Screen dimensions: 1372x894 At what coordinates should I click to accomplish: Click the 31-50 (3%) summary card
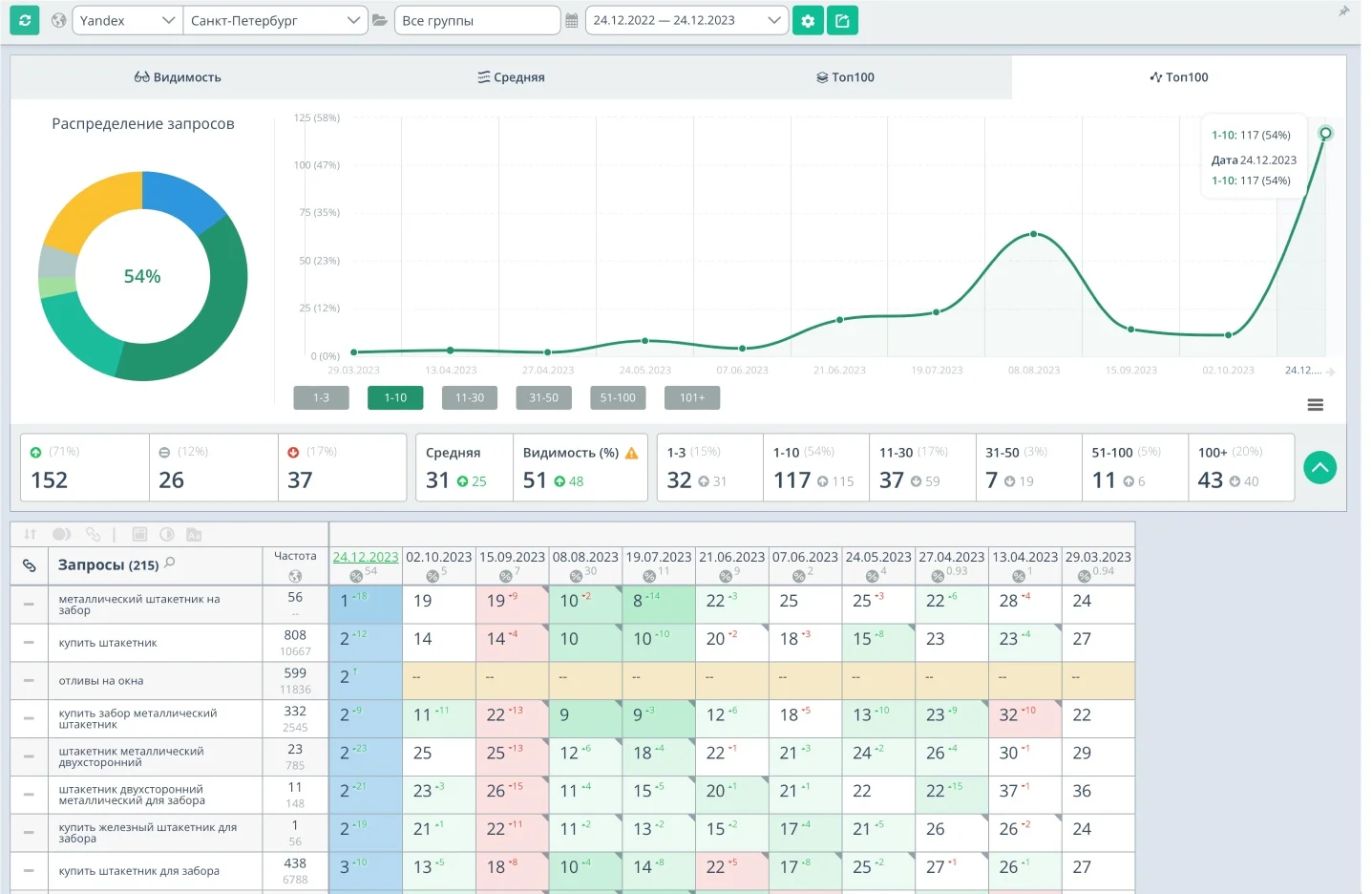pyautogui.click(x=1028, y=467)
